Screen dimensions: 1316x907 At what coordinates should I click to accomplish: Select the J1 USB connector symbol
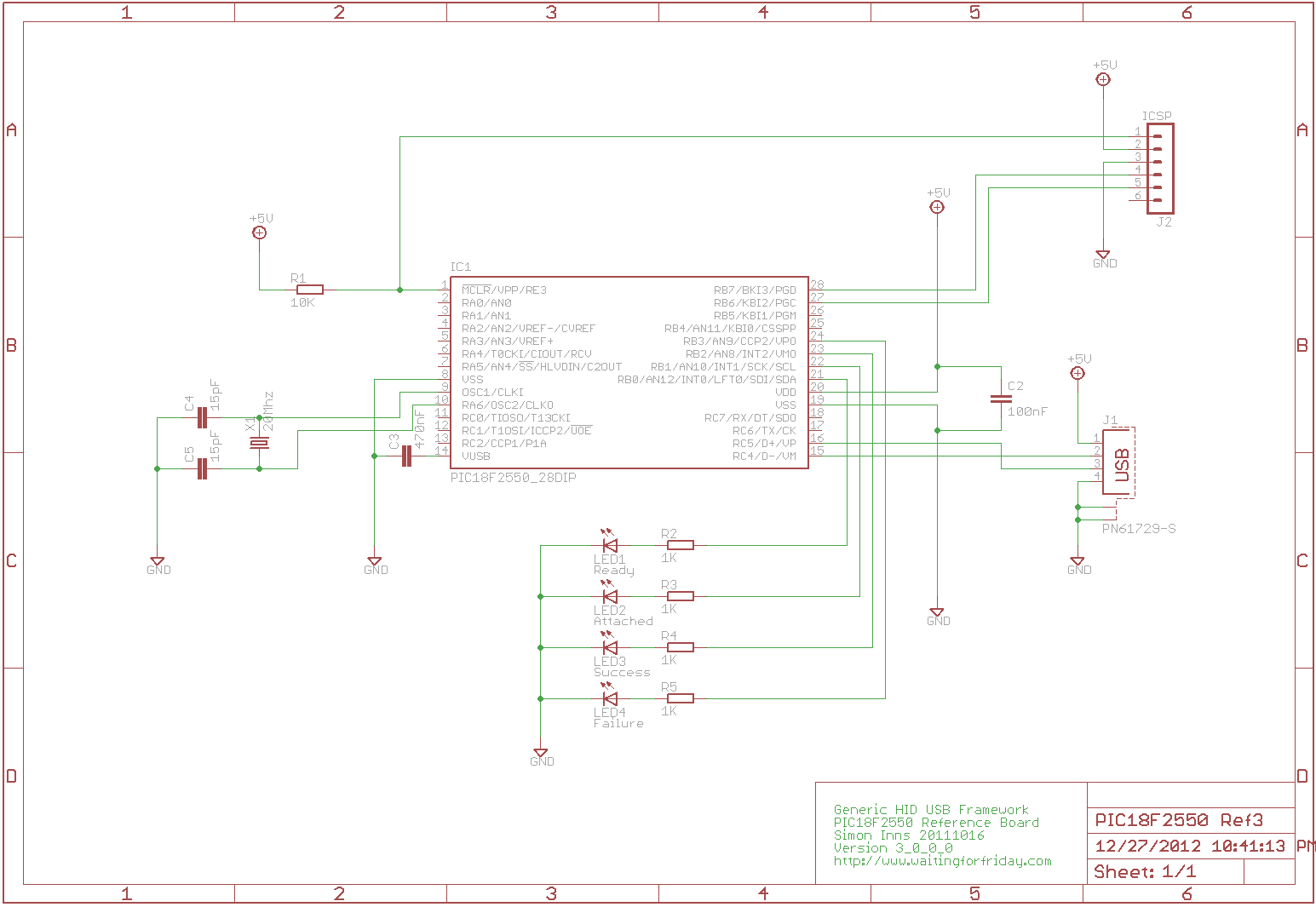pyautogui.click(x=1119, y=465)
